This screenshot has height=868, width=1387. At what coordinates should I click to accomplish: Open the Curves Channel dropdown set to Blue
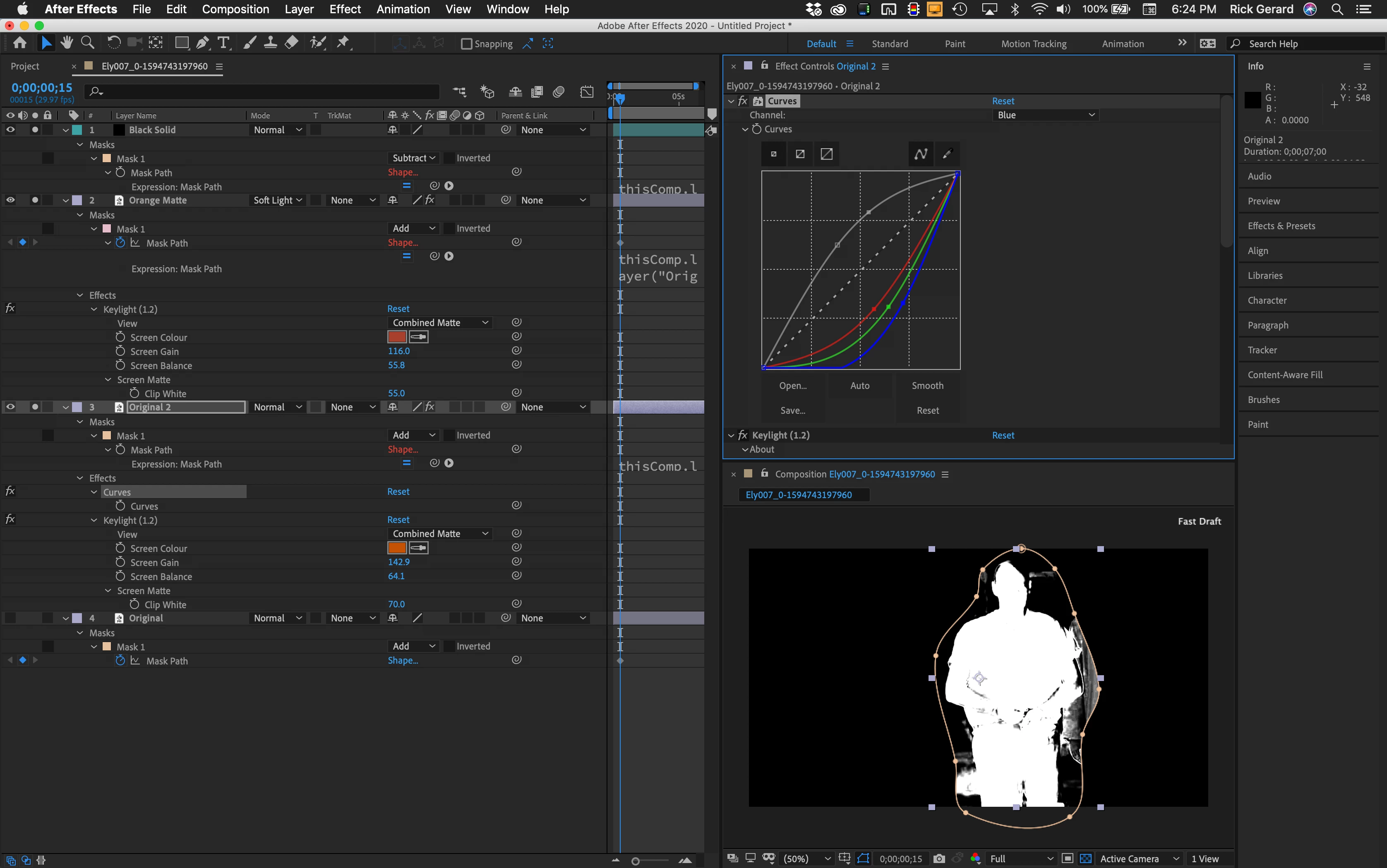point(1045,115)
